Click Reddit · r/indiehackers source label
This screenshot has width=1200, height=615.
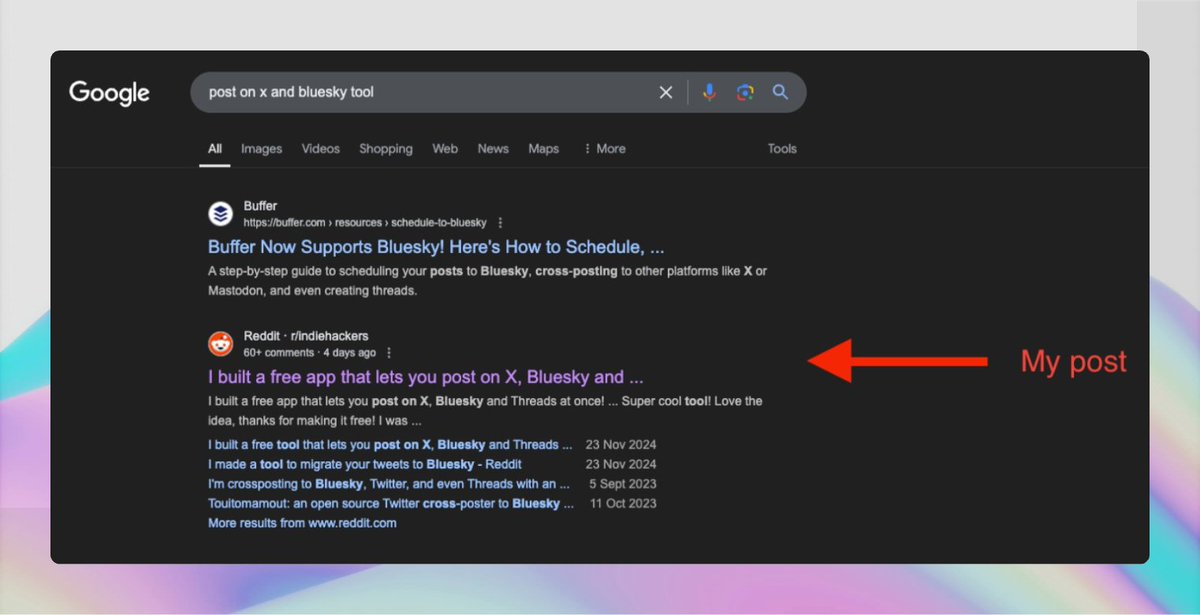coord(306,336)
